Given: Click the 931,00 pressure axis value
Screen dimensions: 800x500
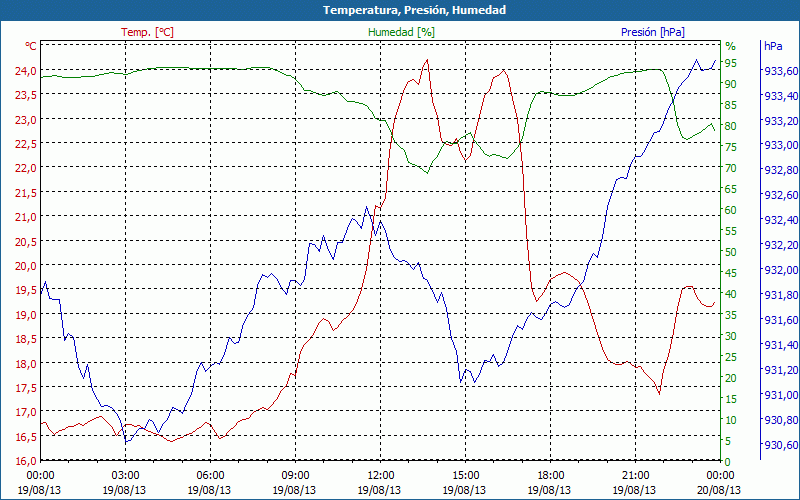Looking at the screenshot, I should (781, 395).
